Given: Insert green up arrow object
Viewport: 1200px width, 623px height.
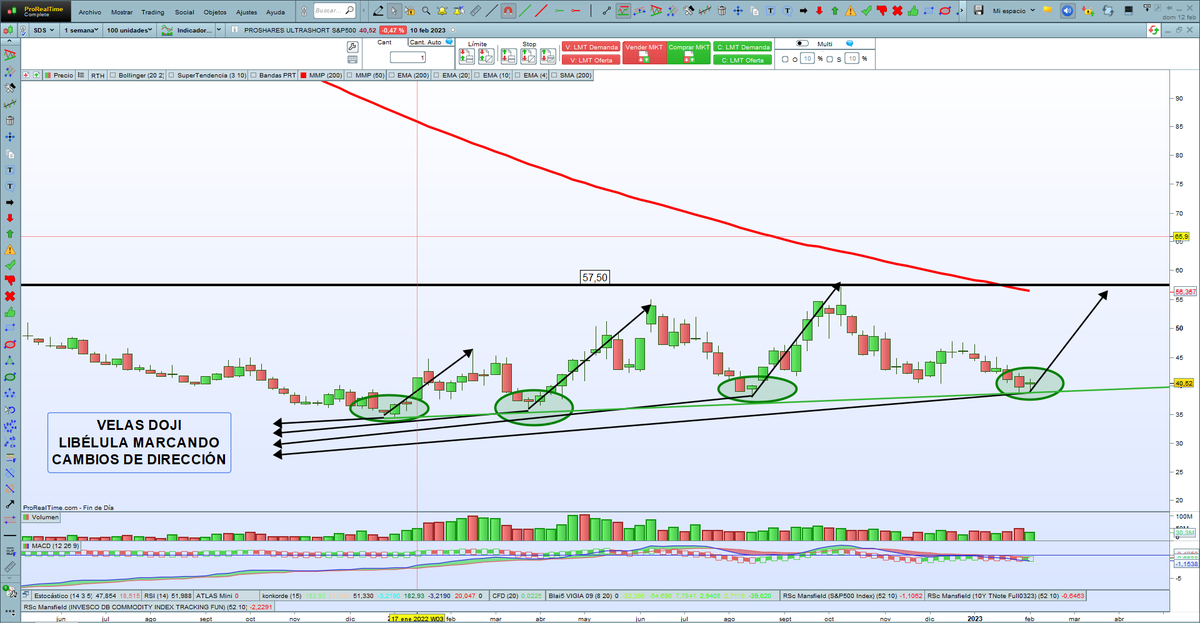Looking at the screenshot, I should tap(834, 10).
